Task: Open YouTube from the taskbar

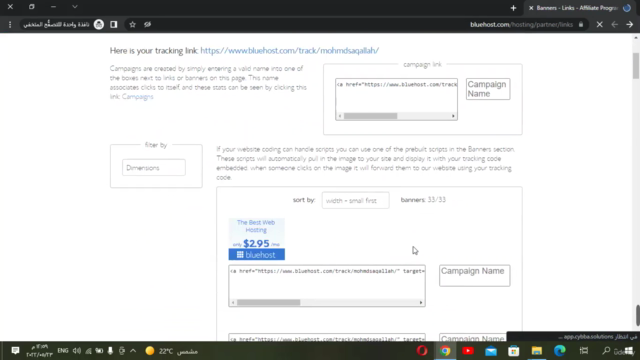Action: (468, 351)
